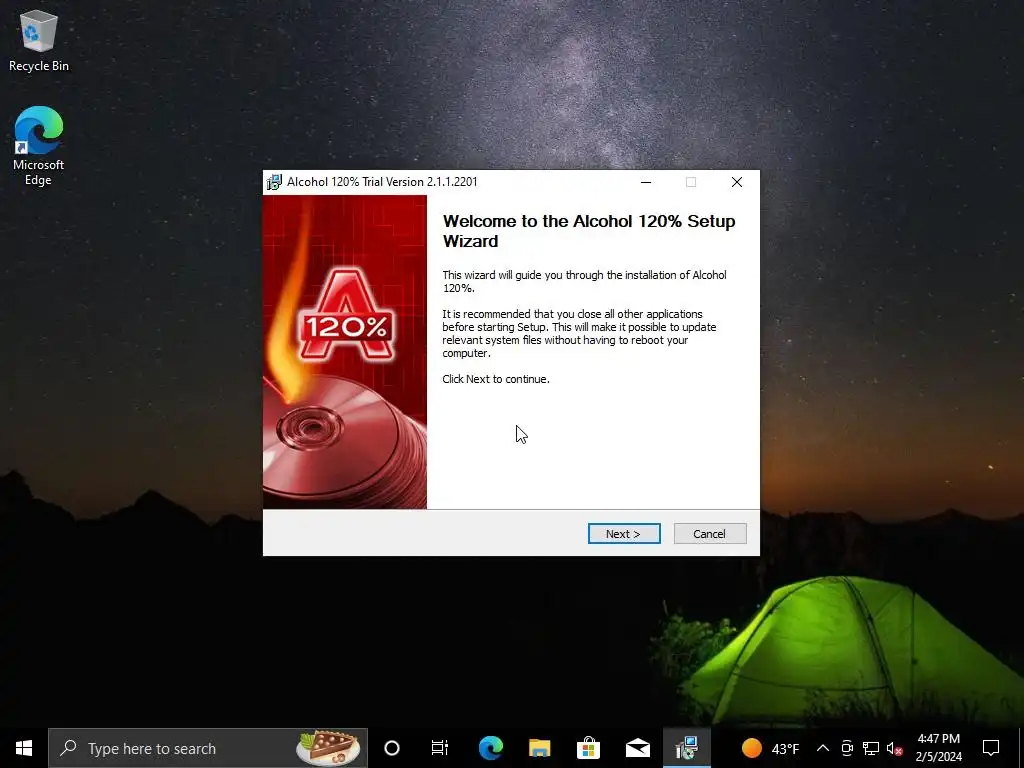
Task: Cancel the Alcohol 120% installation
Action: 710,534
